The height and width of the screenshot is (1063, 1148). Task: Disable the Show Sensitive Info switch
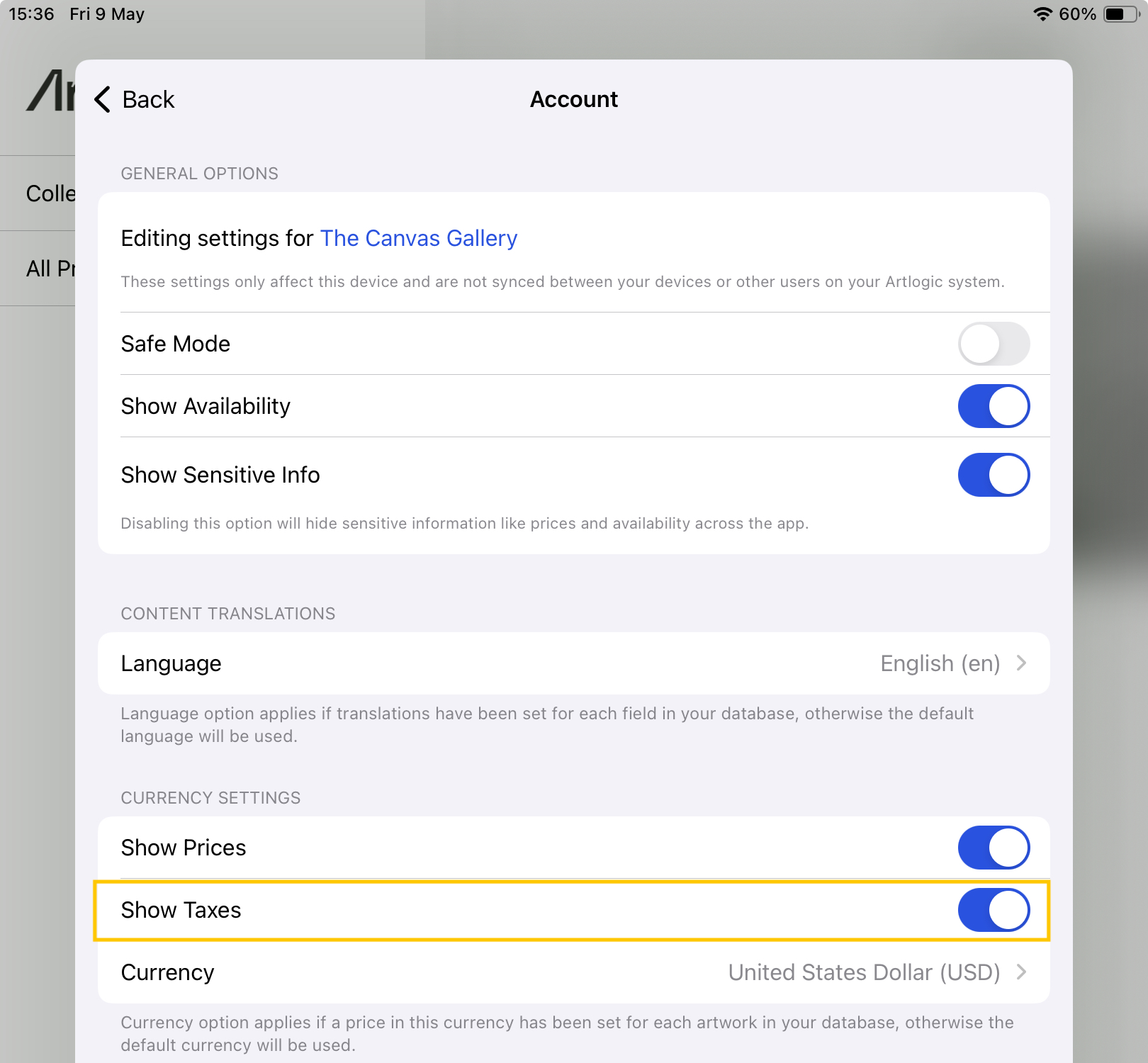(x=994, y=475)
